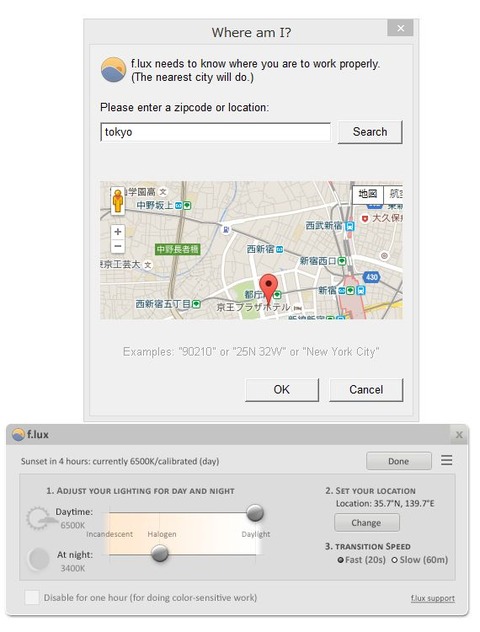Click the daytime sun icon beside Daytime

click(x=40, y=518)
